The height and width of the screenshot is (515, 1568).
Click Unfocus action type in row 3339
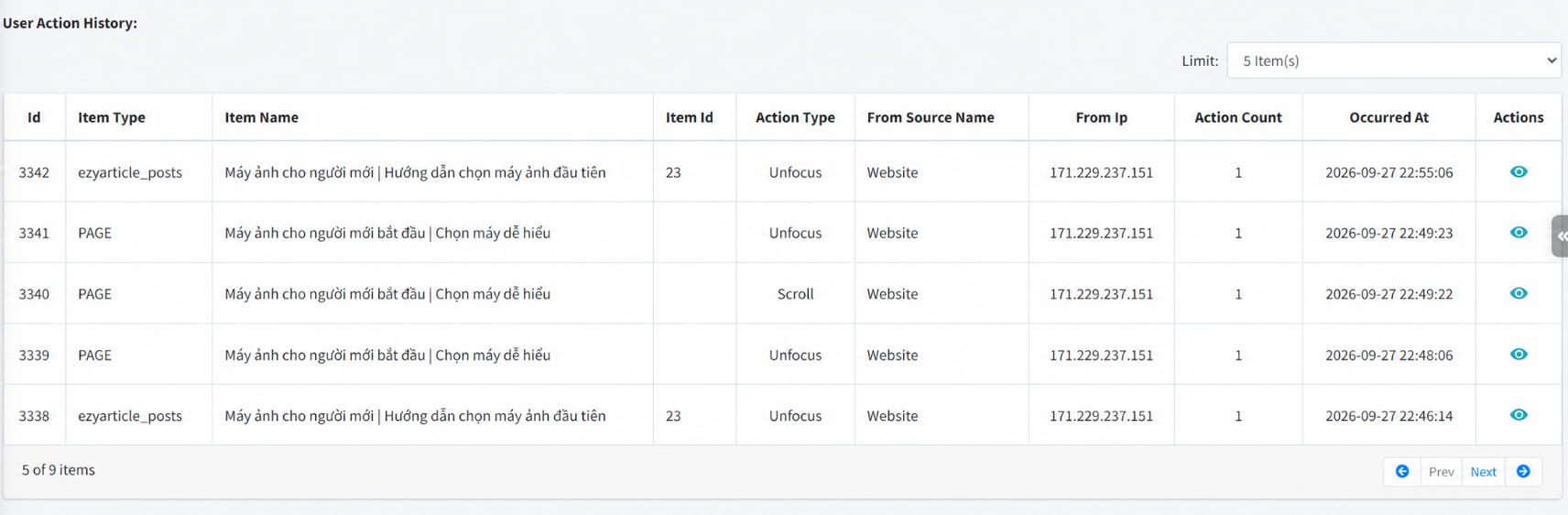pos(795,355)
